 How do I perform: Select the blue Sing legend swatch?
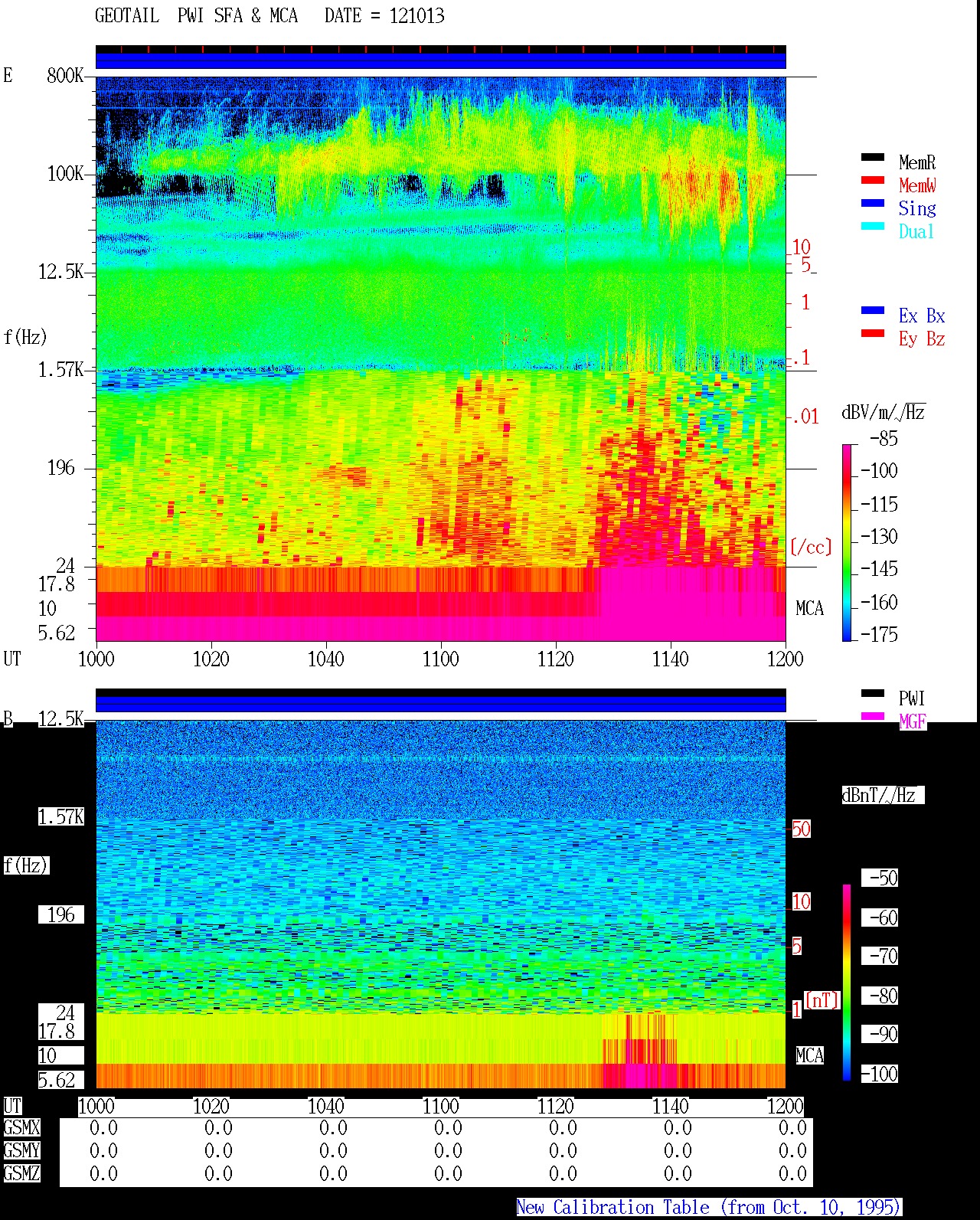[873, 204]
